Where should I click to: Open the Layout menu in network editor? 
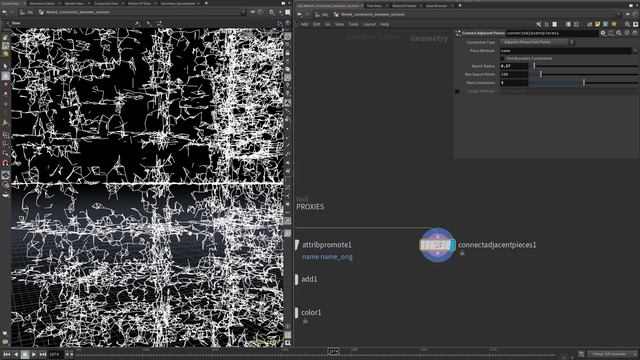[369, 24]
